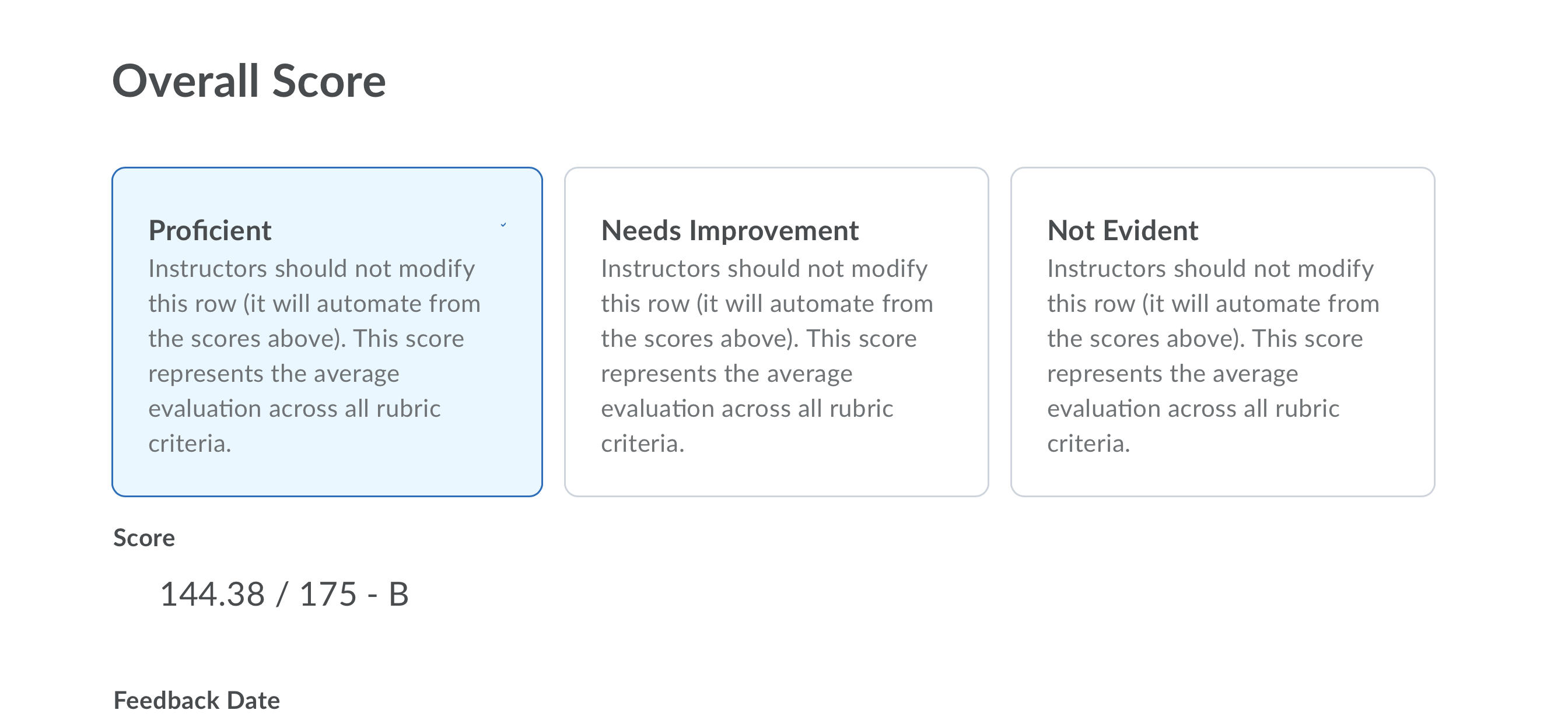Screen dimensions: 1568x724
Task: Click "represents the average" in Needs Improvement card
Action: click(727, 374)
